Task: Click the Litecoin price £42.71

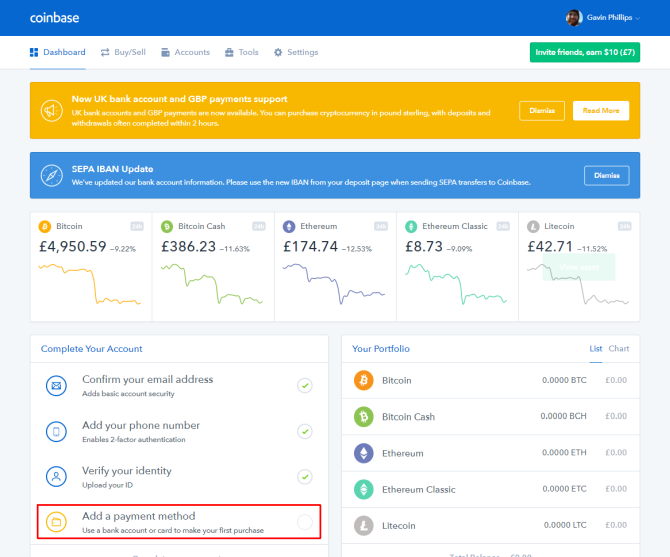Action: pyautogui.click(x=550, y=246)
